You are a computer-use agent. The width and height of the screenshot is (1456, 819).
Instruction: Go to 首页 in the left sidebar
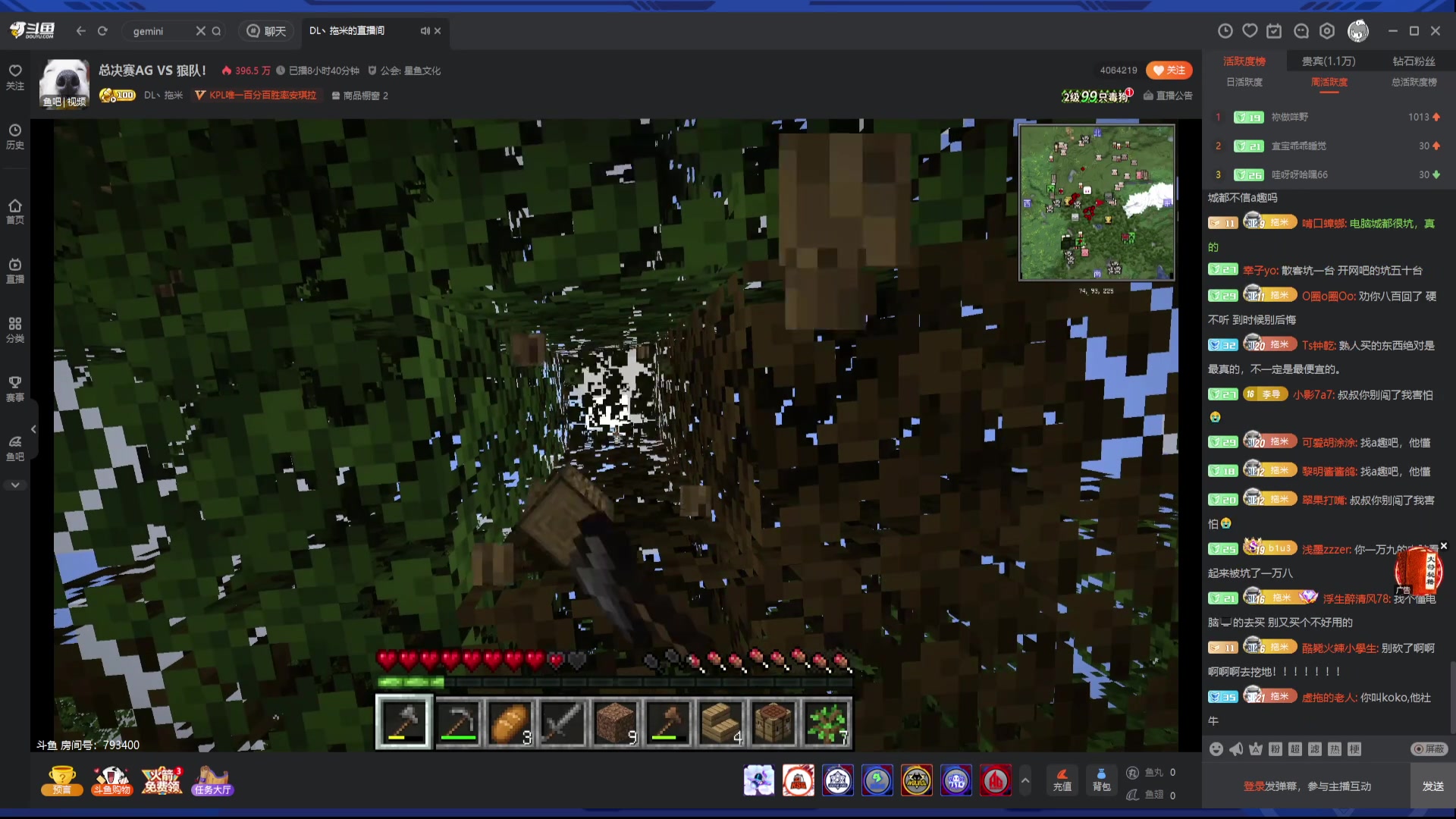pyautogui.click(x=15, y=212)
